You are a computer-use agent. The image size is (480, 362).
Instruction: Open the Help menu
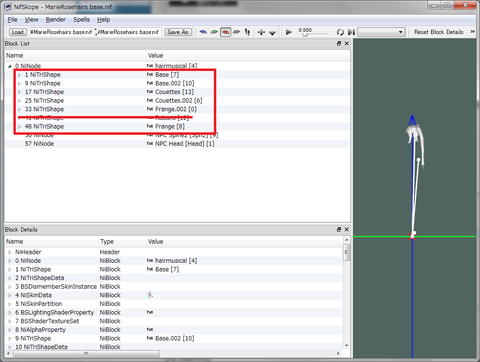[x=103, y=20]
